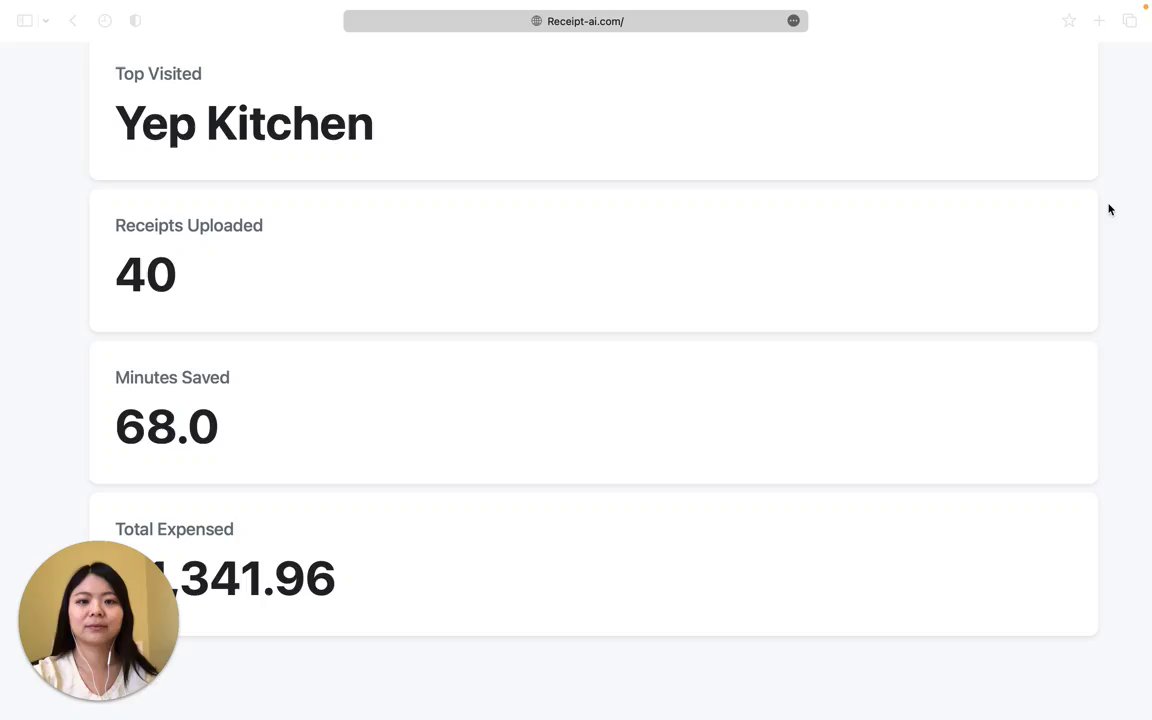Click the globe site icon in address bar
The image size is (1152, 720).
[537, 21]
